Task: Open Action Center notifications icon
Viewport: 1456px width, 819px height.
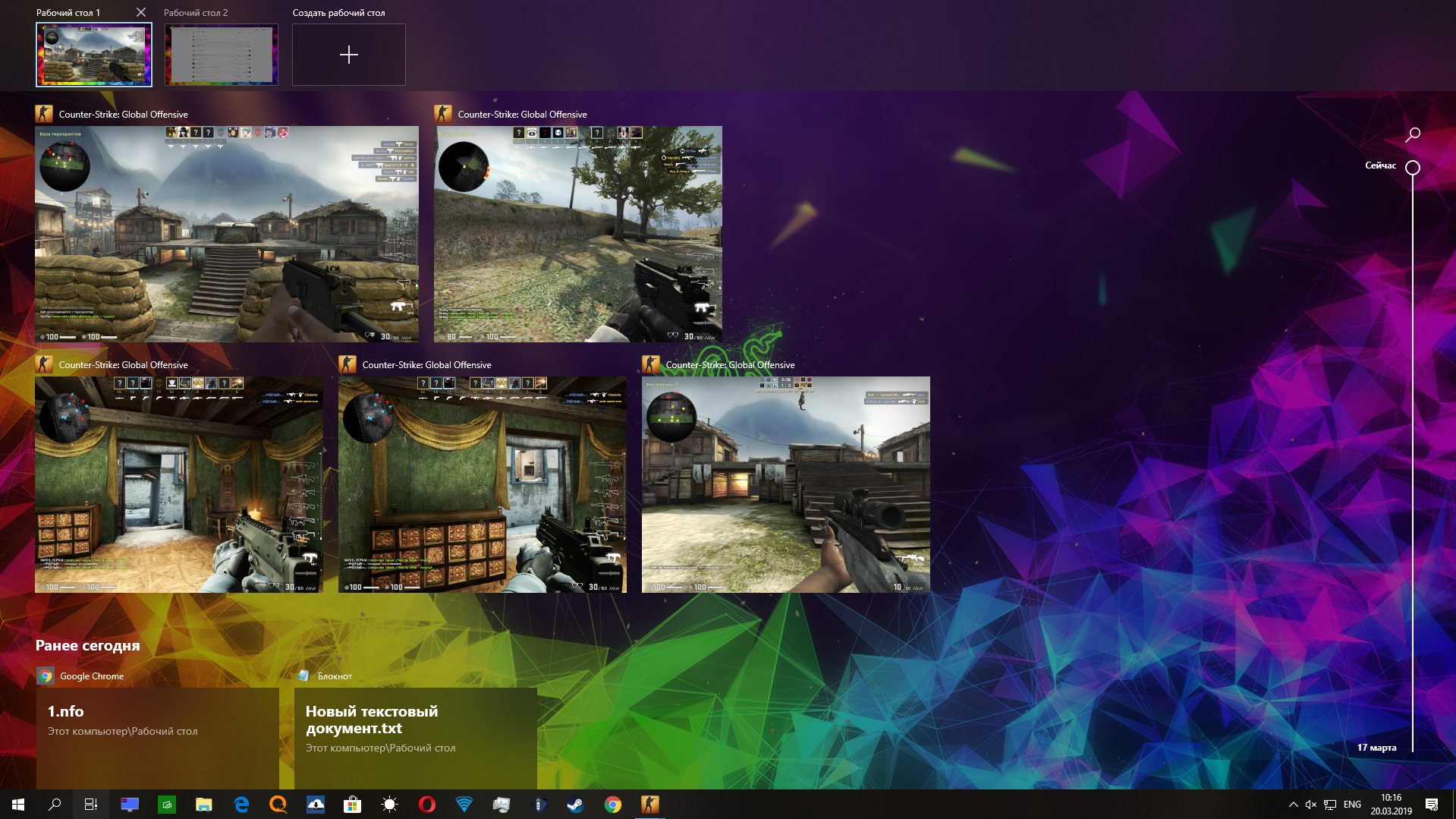Action: coord(1432,805)
